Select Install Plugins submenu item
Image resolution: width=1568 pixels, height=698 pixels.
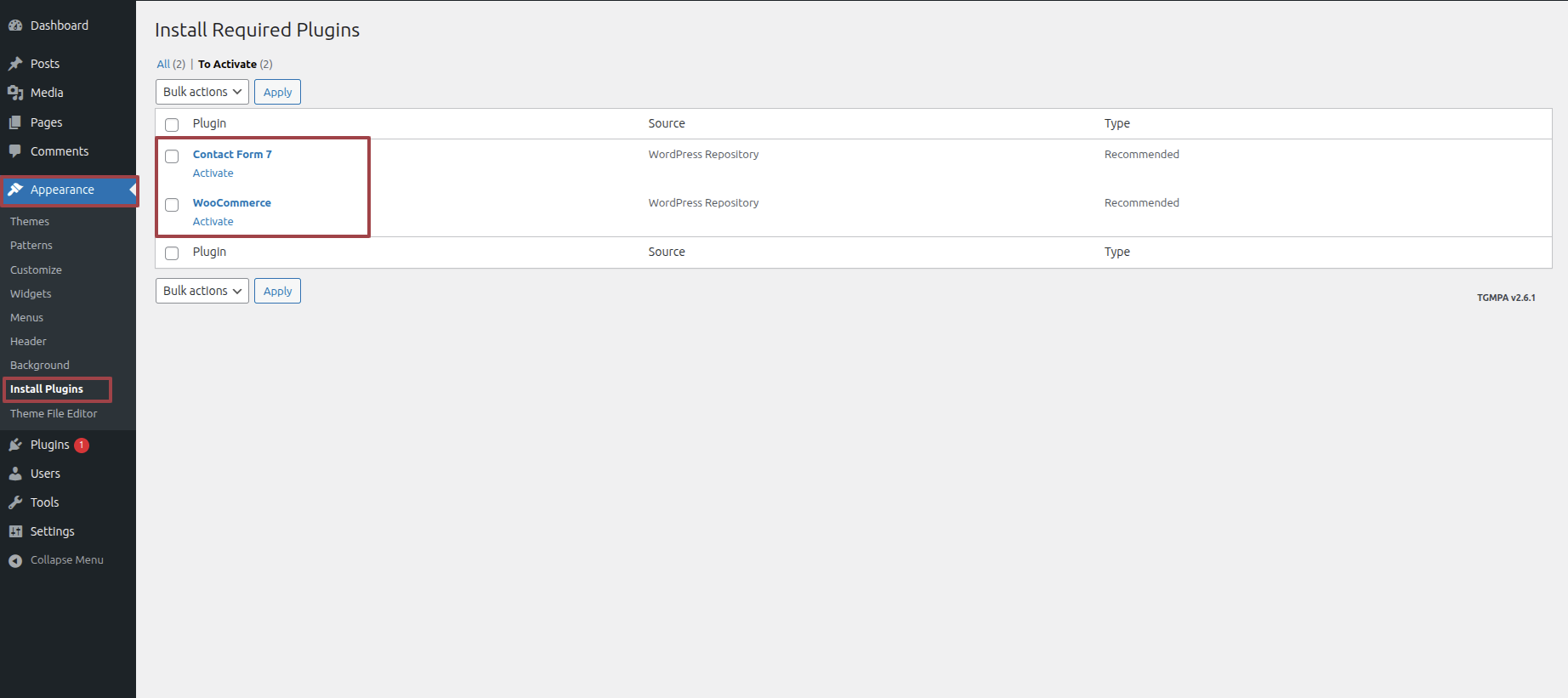47,389
